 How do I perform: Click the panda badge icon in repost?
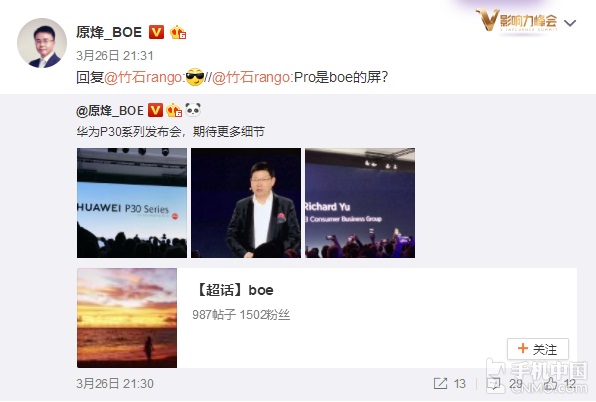click(x=193, y=110)
